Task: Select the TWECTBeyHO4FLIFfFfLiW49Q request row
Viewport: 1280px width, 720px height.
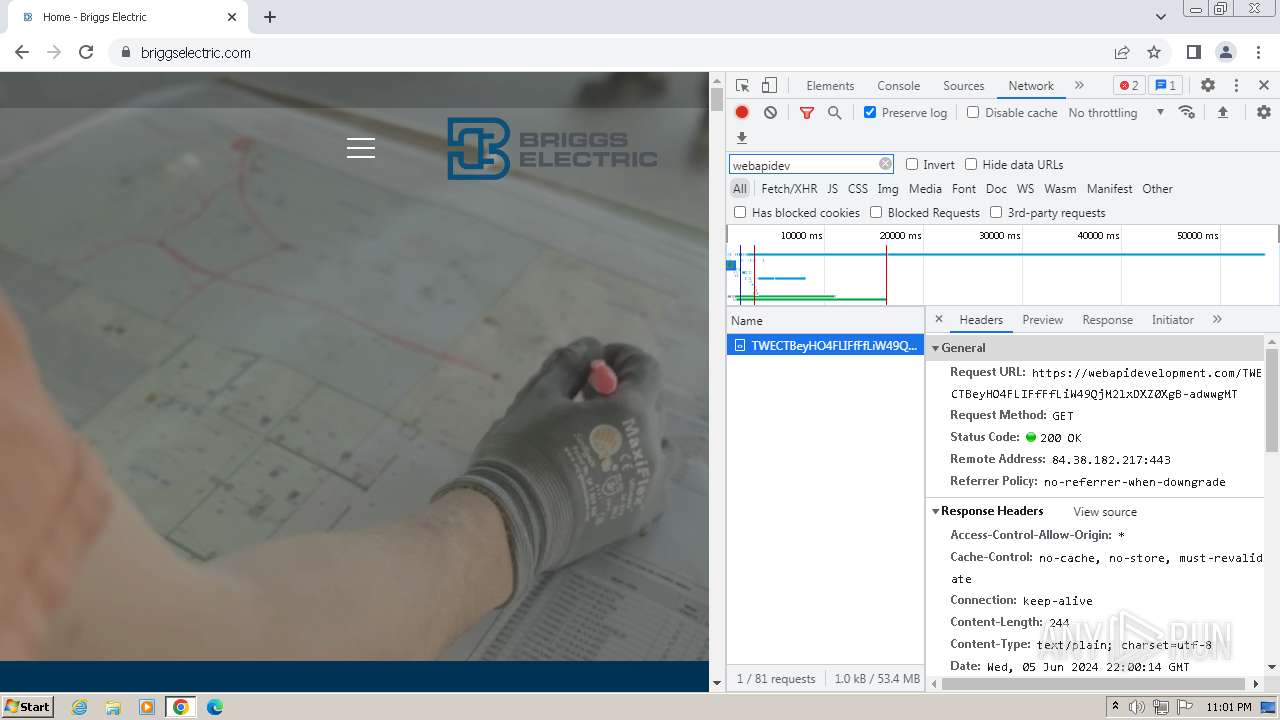Action: coord(825,345)
